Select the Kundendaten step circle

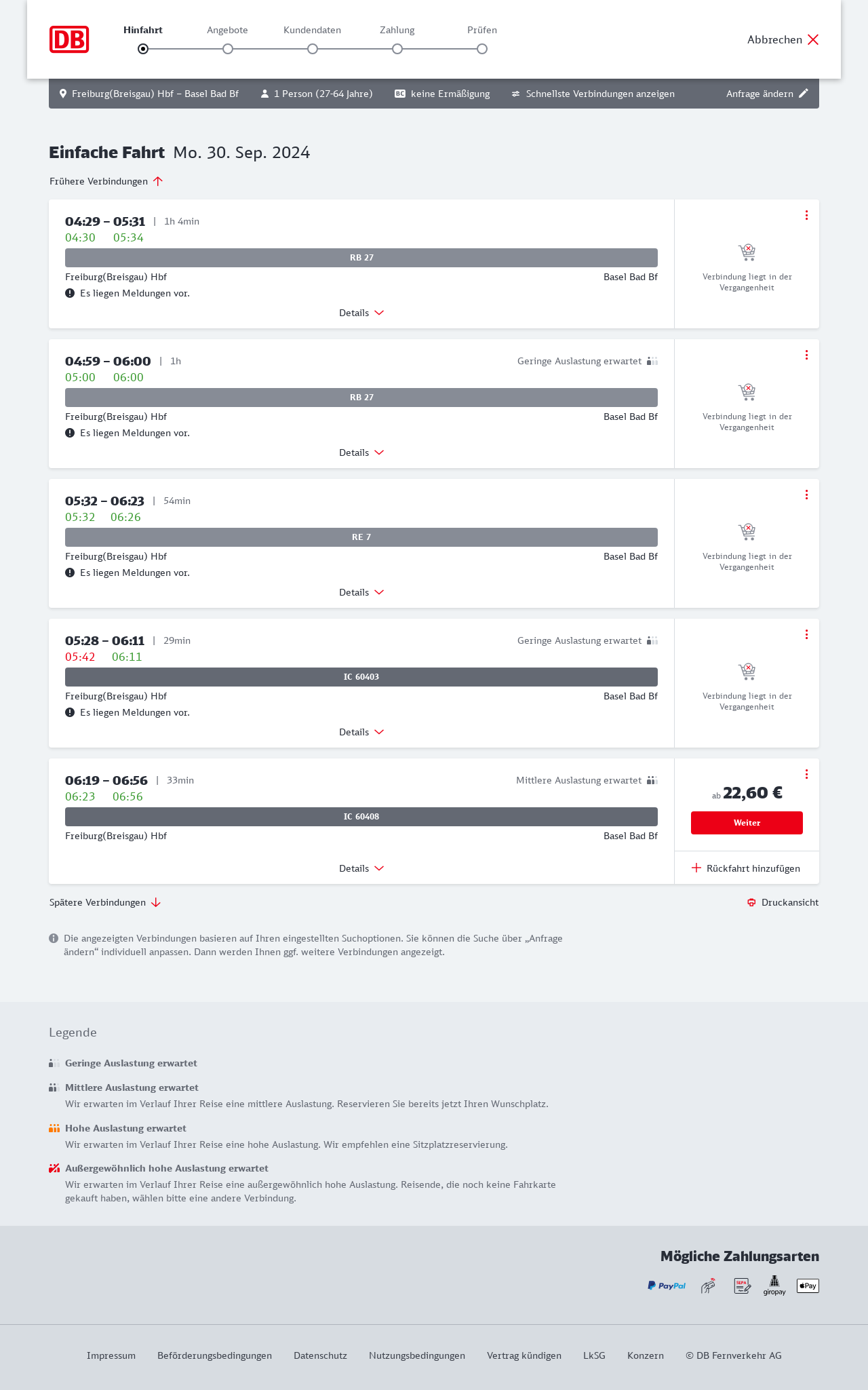(x=313, y=49)
